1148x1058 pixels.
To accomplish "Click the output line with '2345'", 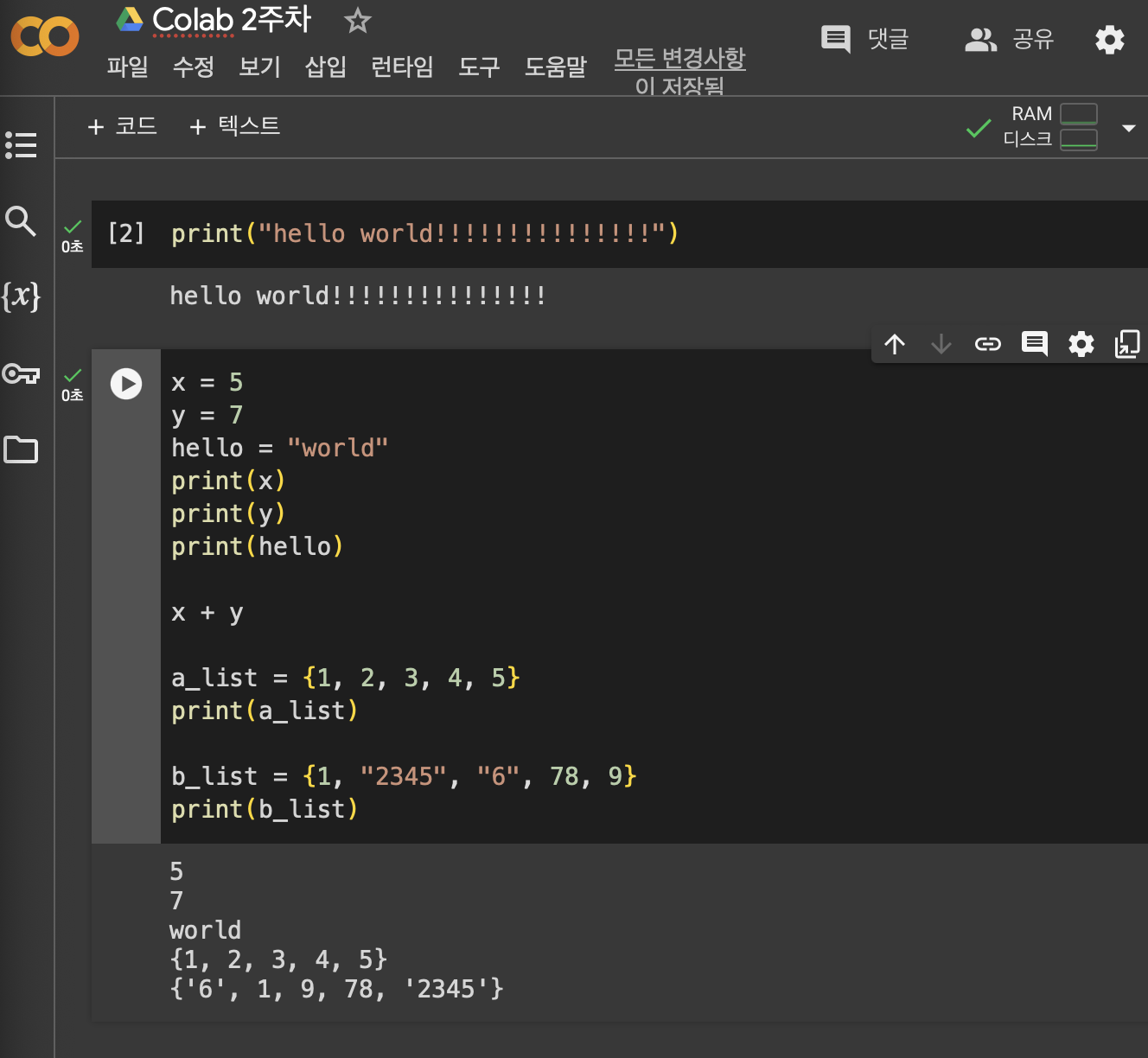I will (337, 989).
